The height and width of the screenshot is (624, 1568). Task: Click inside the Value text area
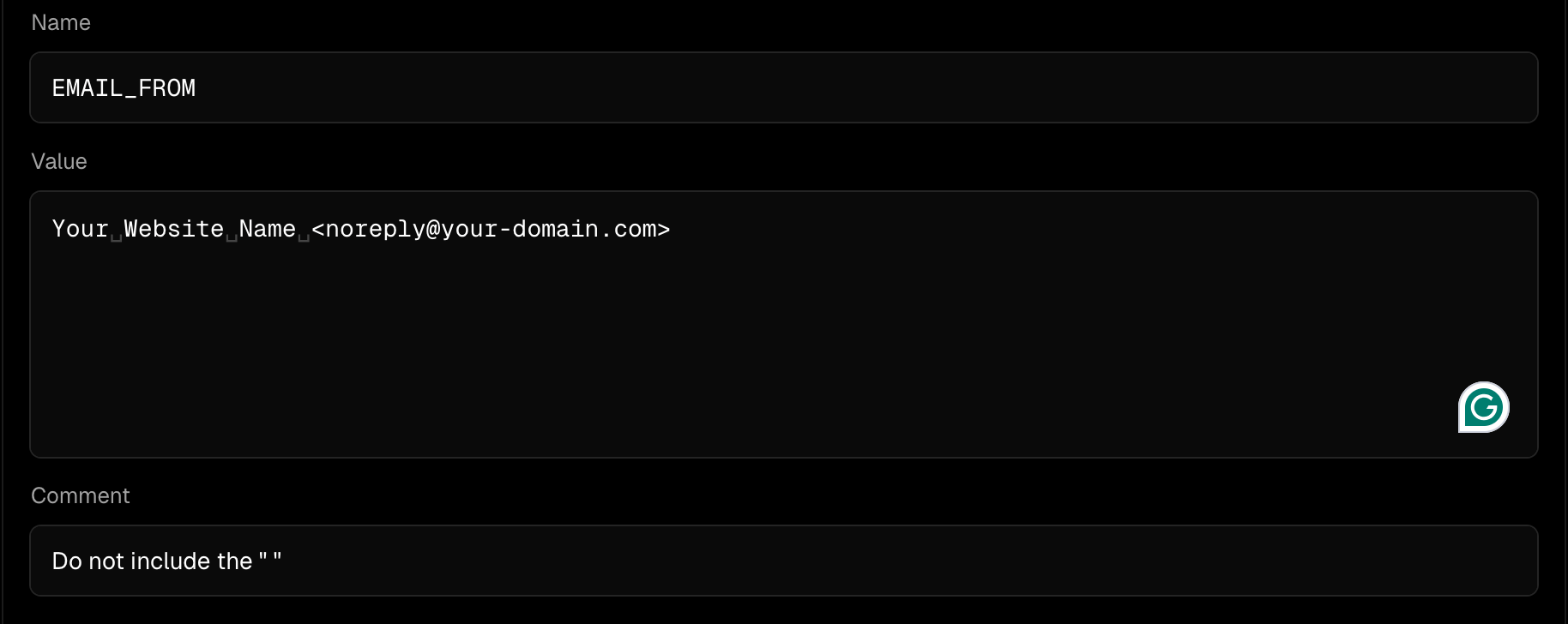784,324
